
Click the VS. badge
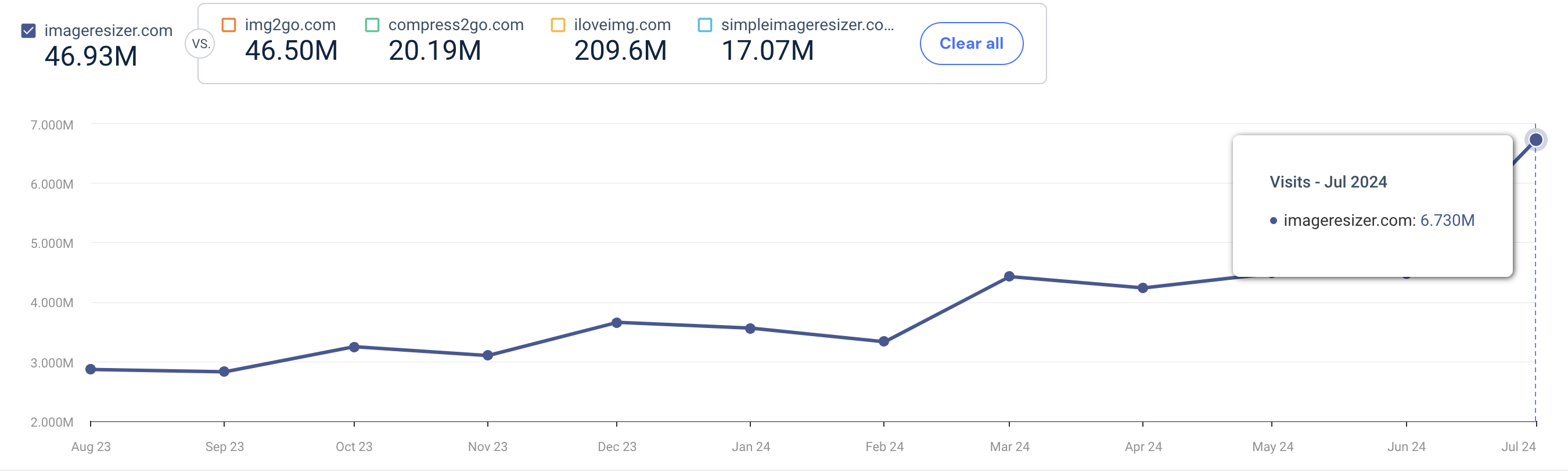tap(200, 44)
